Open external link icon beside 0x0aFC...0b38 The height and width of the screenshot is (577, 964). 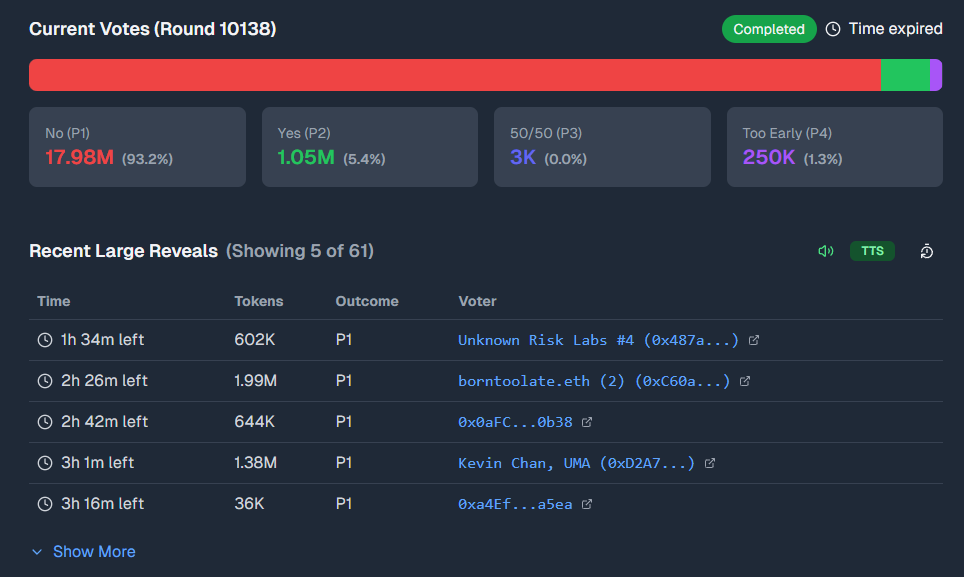coord(587,422)
